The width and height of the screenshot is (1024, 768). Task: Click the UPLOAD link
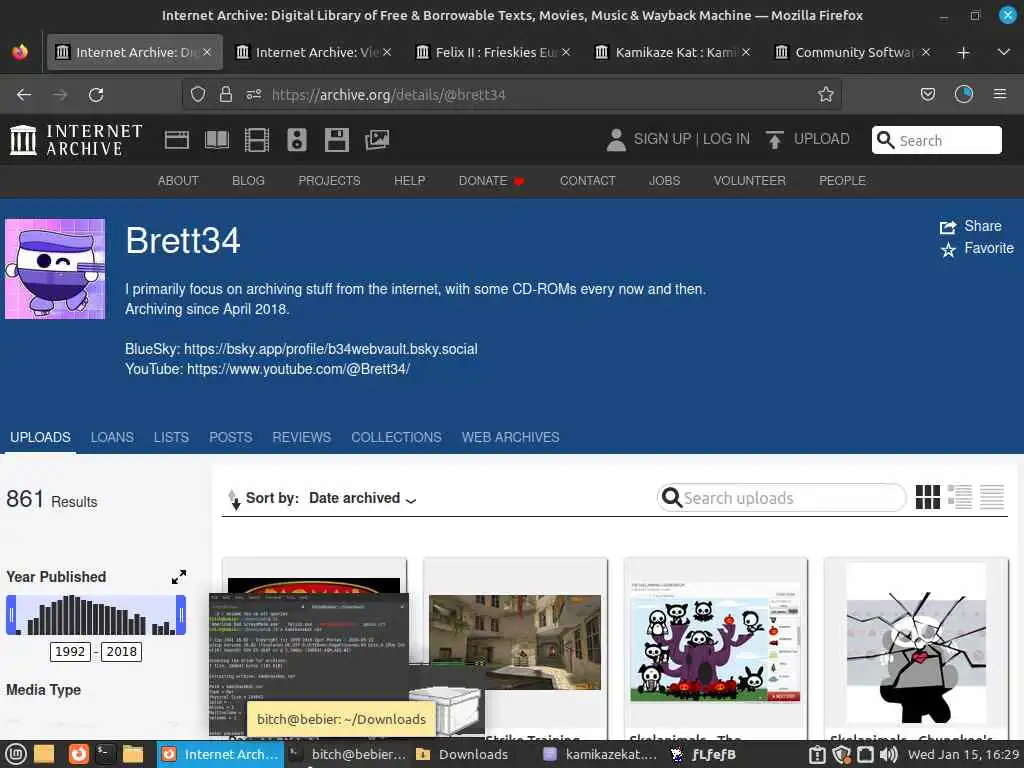point(822,139)
